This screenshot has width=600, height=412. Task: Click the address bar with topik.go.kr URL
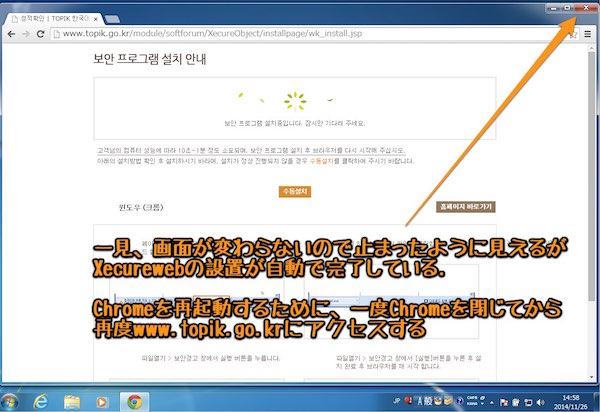[x=314, y=34]
